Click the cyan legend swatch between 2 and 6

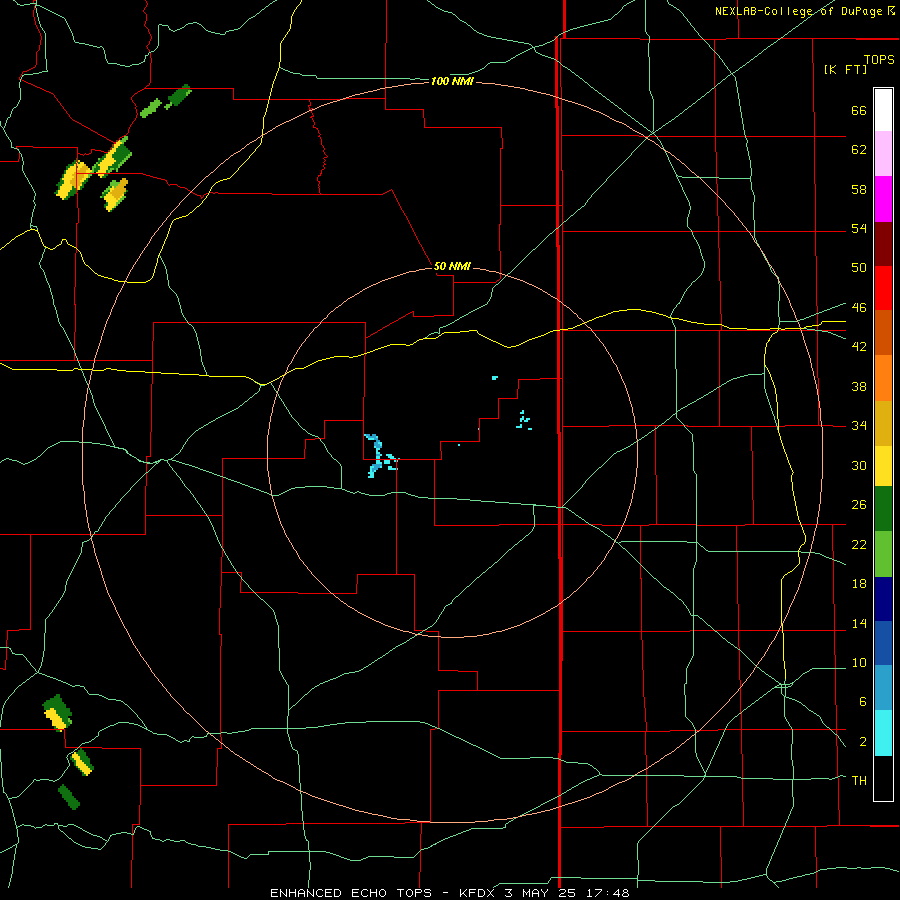883,733
